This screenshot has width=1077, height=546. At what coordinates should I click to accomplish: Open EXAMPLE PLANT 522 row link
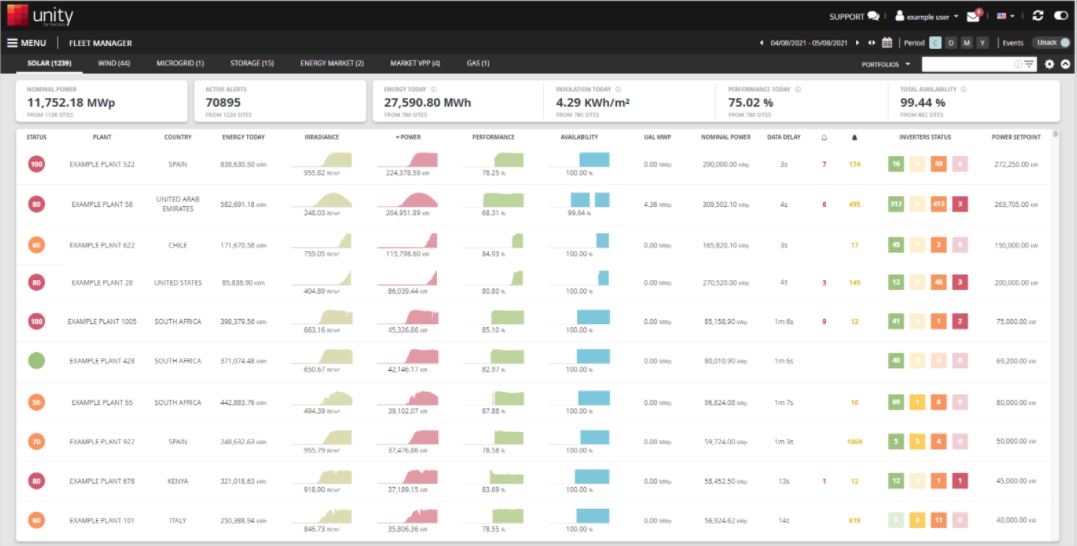(102, 165)
